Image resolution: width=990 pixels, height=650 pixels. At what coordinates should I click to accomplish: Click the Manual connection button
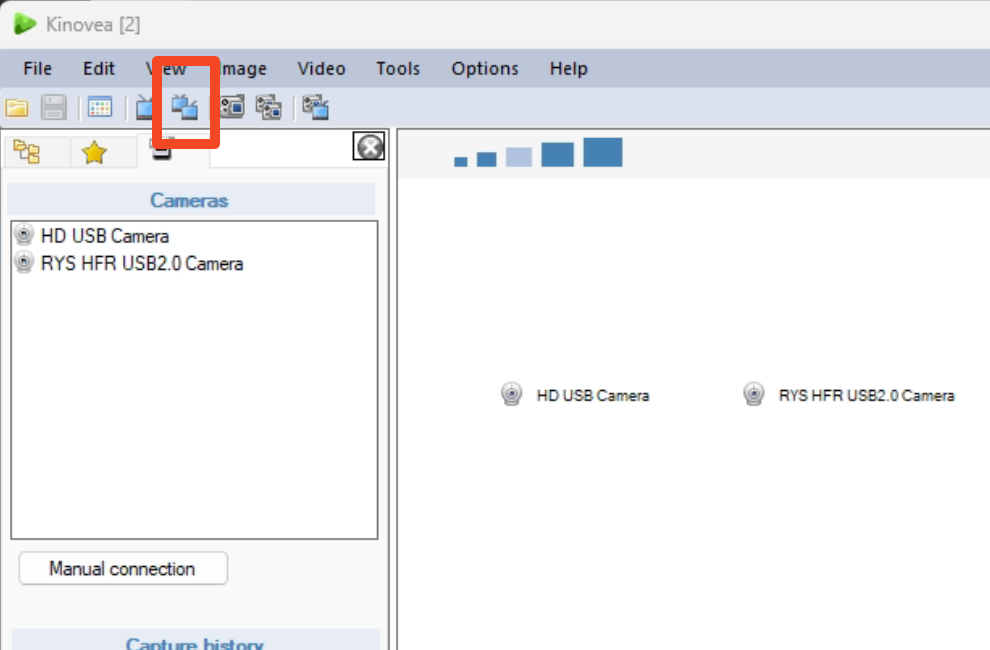click(x=123, y=569)
